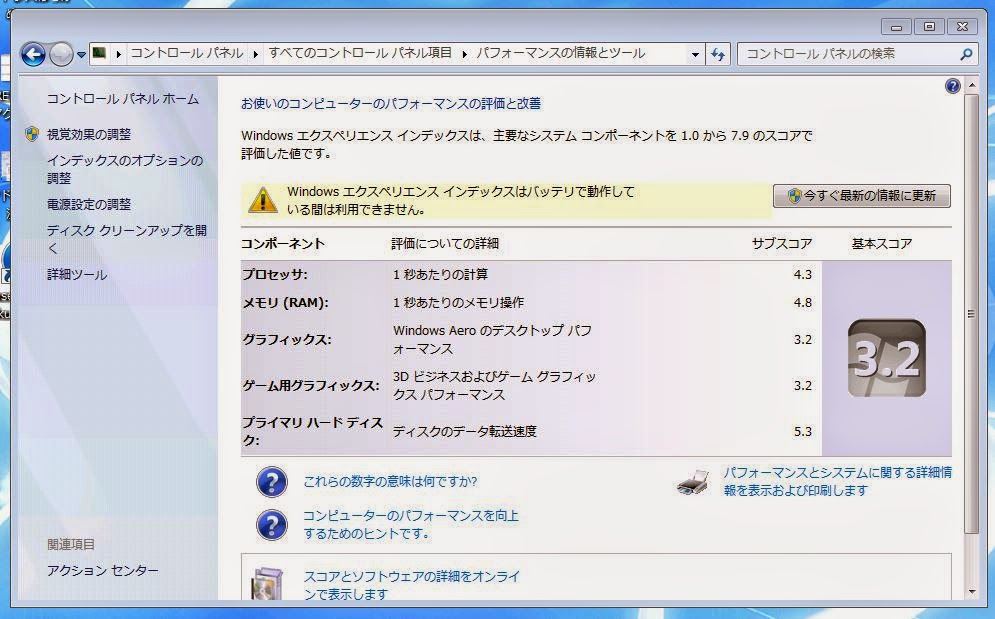This screenshot has height=619, width=995.
Task: Open recent pages dropdown beside Forward button
Action: click(x=81, y=55)
